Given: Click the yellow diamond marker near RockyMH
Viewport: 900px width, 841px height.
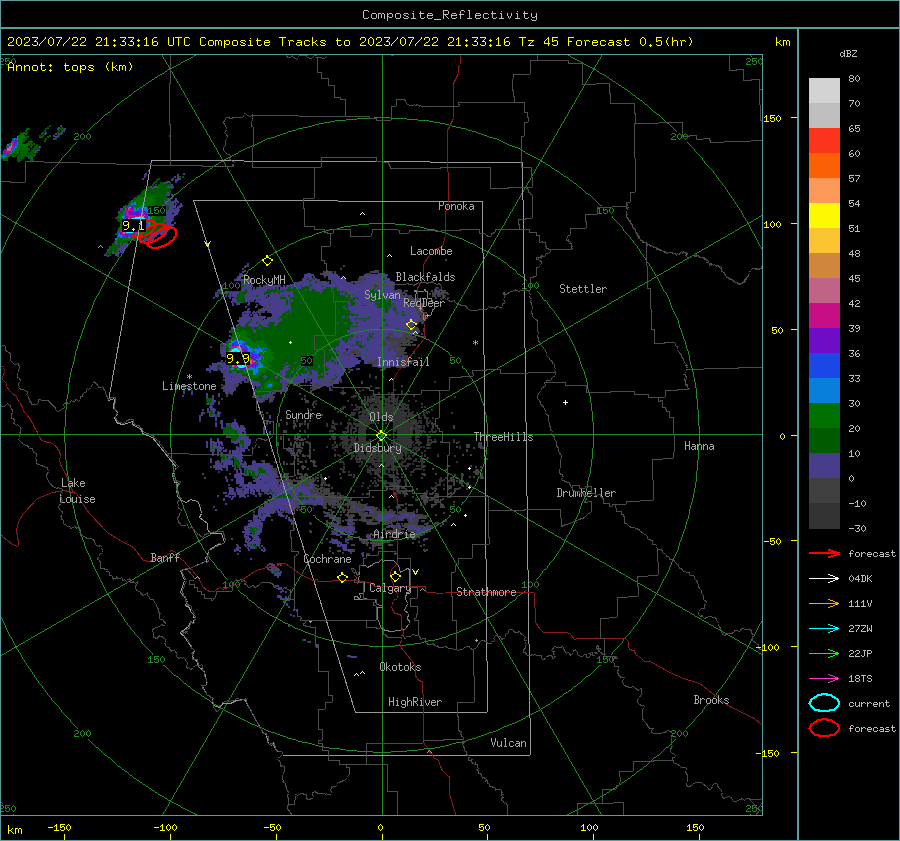Looking at the screenshot, I should tap(267, 261).
